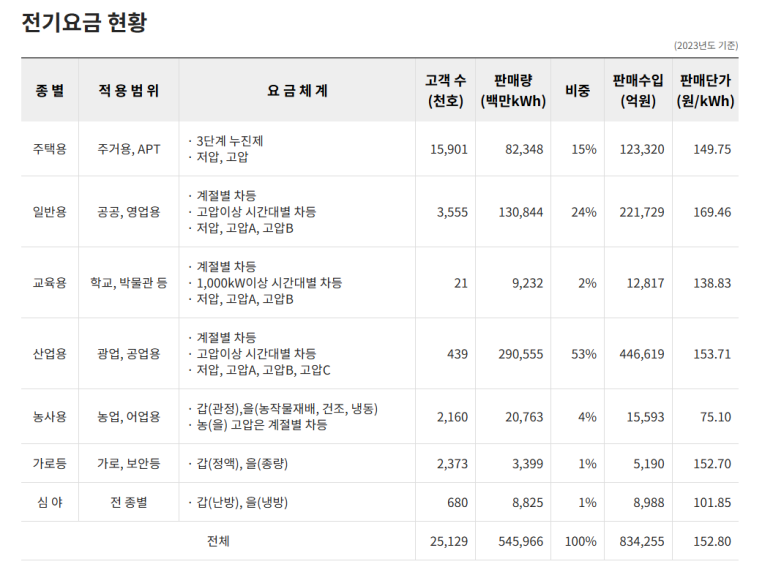Click the 53% share value
773x567 pixels.
584,354
